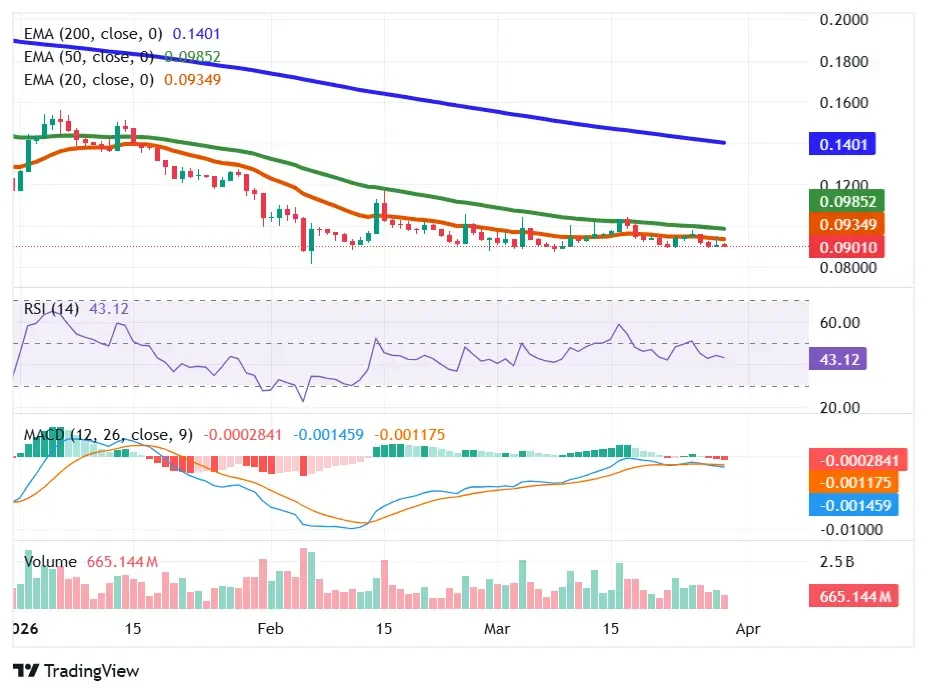Click the TradingView logo
This screenshot has height=694, width=927.
click(x=75, y=670)
